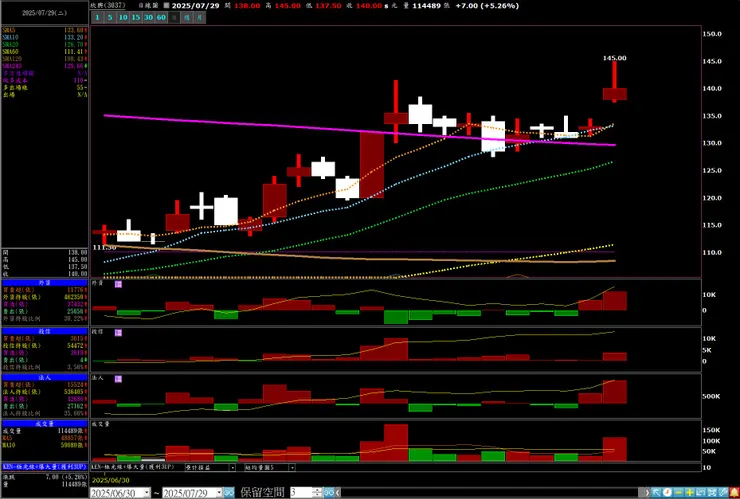Viewport: 740px width, 499px height.
Task: Switch to the 10-minute timeframe
Action: pos(123,17)
